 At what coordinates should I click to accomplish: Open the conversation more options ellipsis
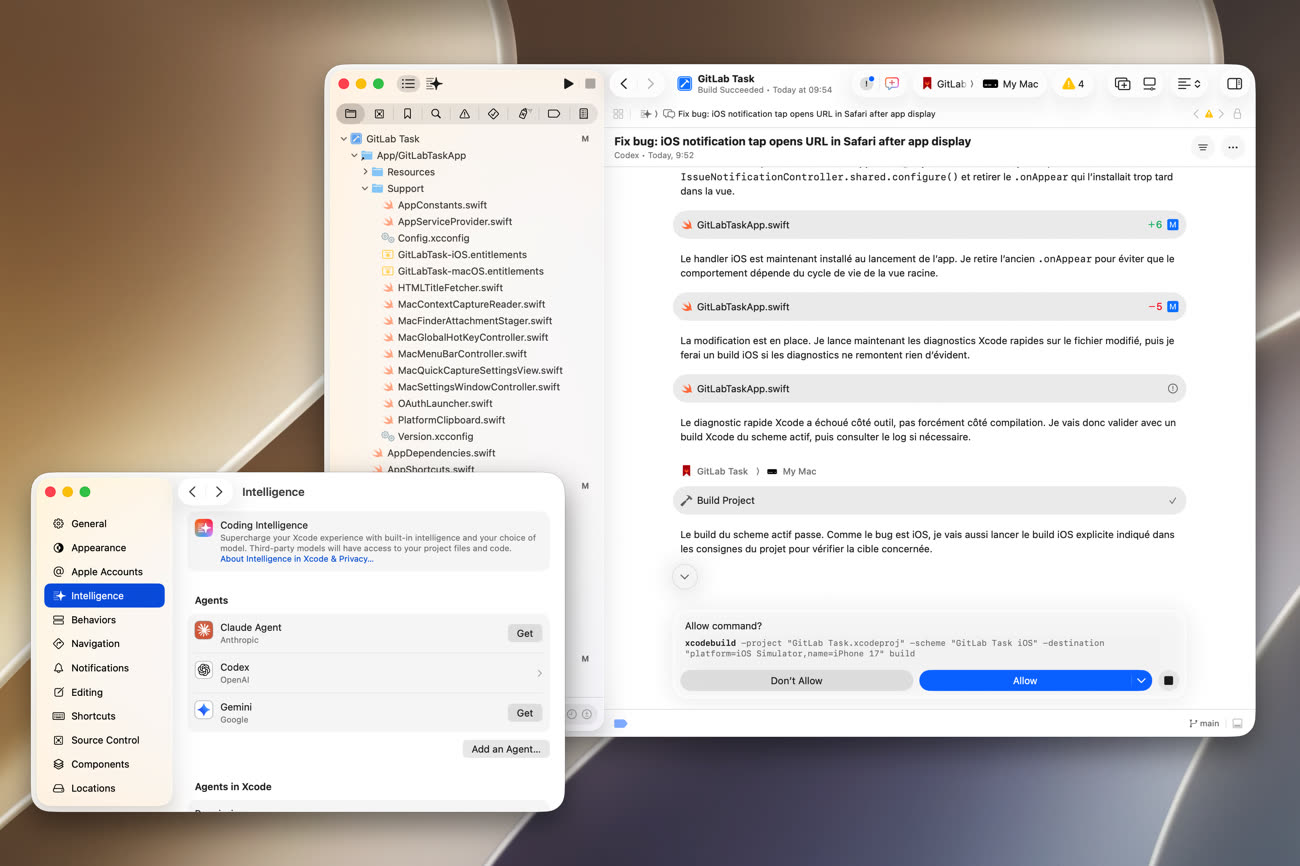click(x=1233, y=147)
